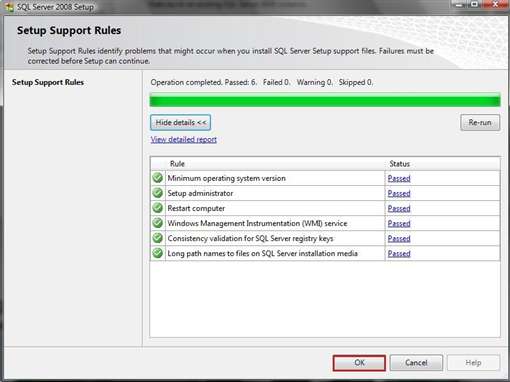Click SQL Server Setup title bar icon
This screenshot has width=510, height=382.
8,7
